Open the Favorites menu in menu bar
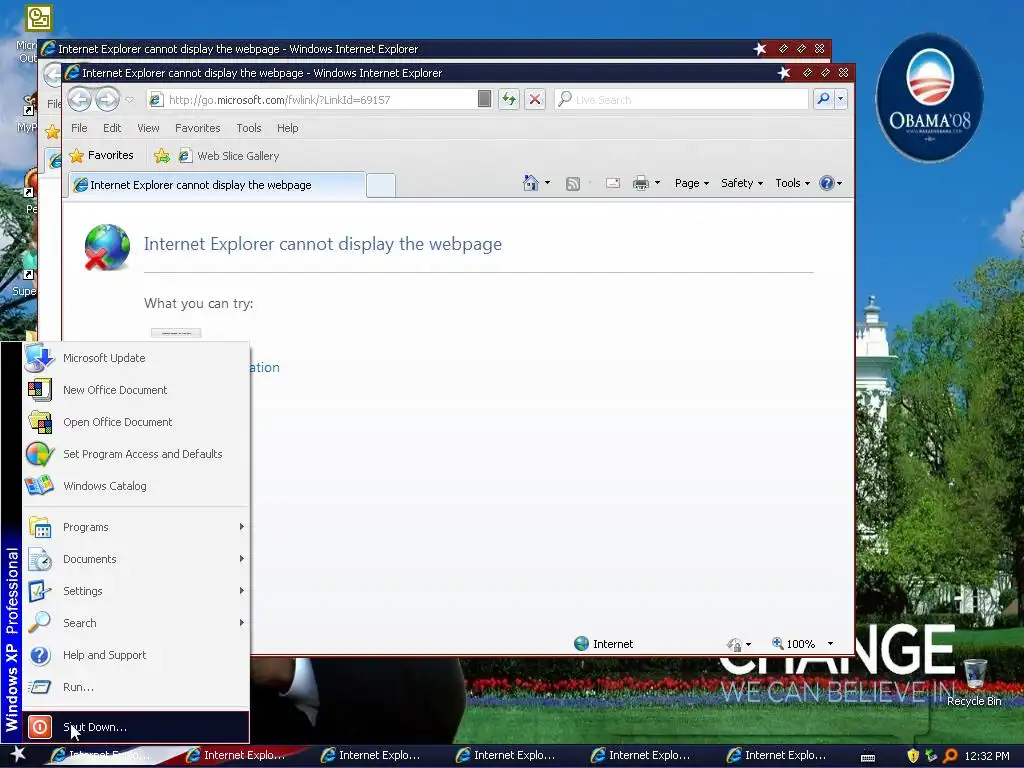This screenshot has width=1024, height=768. (x=197, y=128)
